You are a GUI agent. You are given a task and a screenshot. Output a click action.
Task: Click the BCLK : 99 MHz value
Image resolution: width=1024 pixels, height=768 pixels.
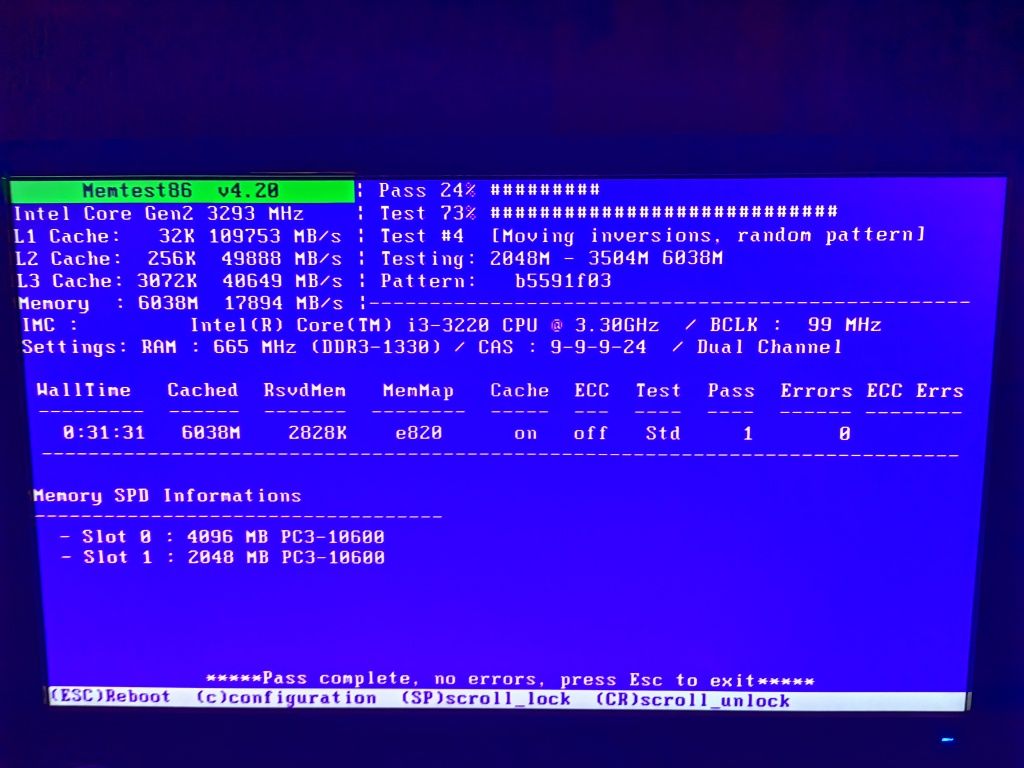pos(795,325)
